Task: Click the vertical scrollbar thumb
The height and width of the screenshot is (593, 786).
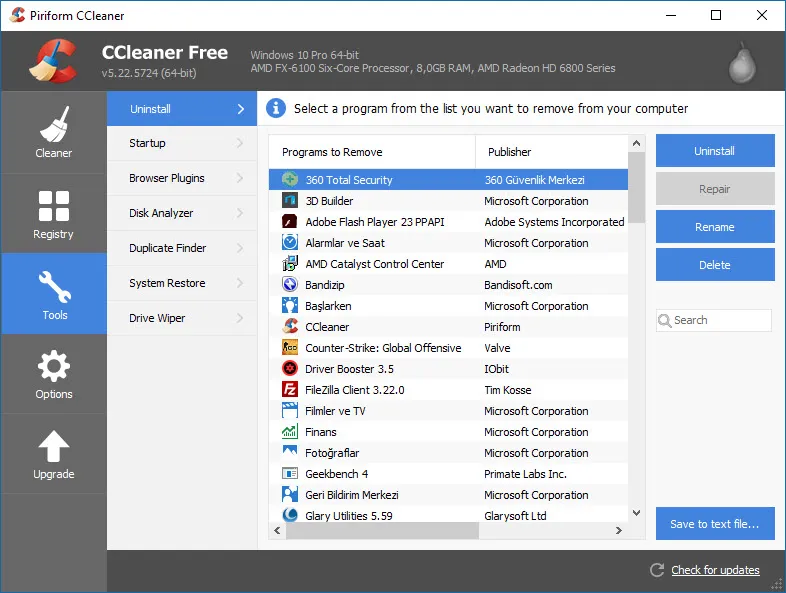Action: click(x=637, y=187)
